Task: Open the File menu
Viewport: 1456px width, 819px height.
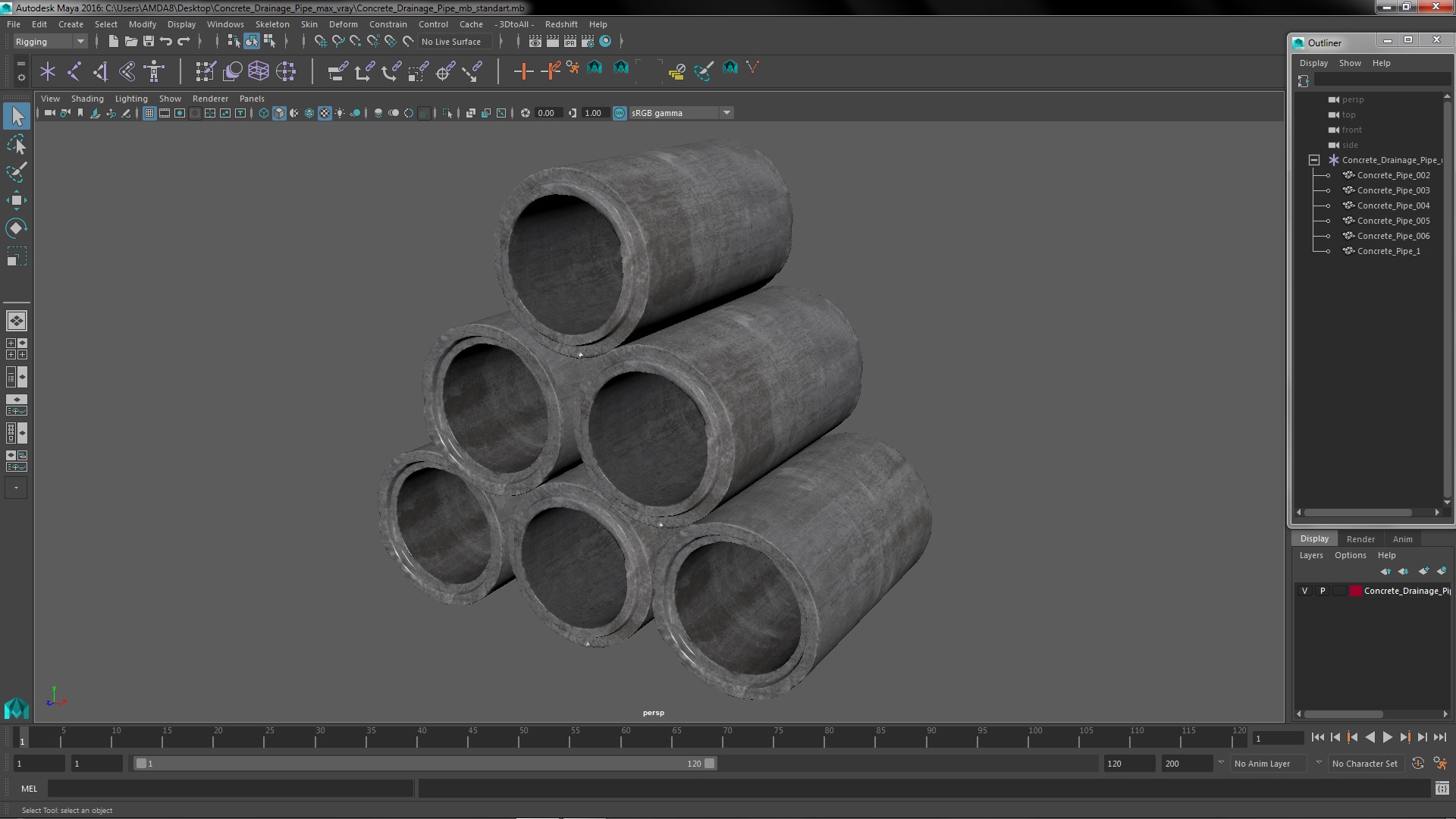Action: 14,24
